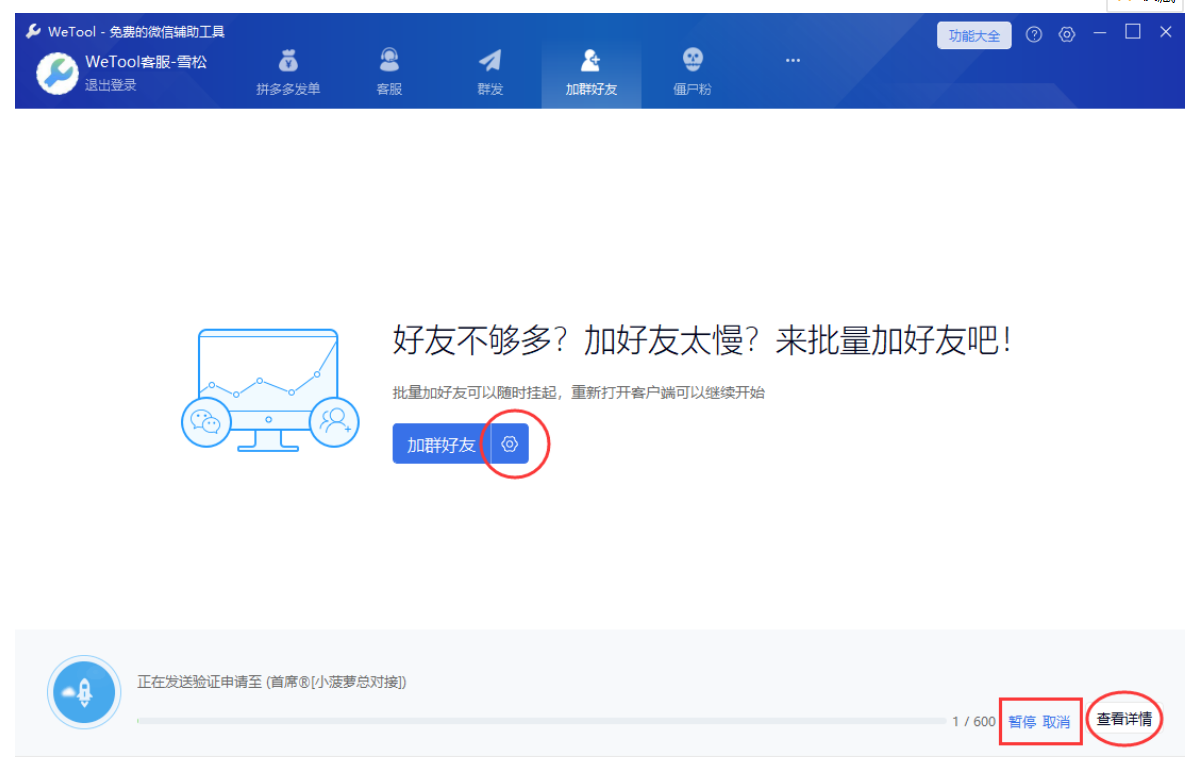This screenshot has width=1201, height=773.
Task: Click the WeTool logo in the title bar
Action: 34,32
